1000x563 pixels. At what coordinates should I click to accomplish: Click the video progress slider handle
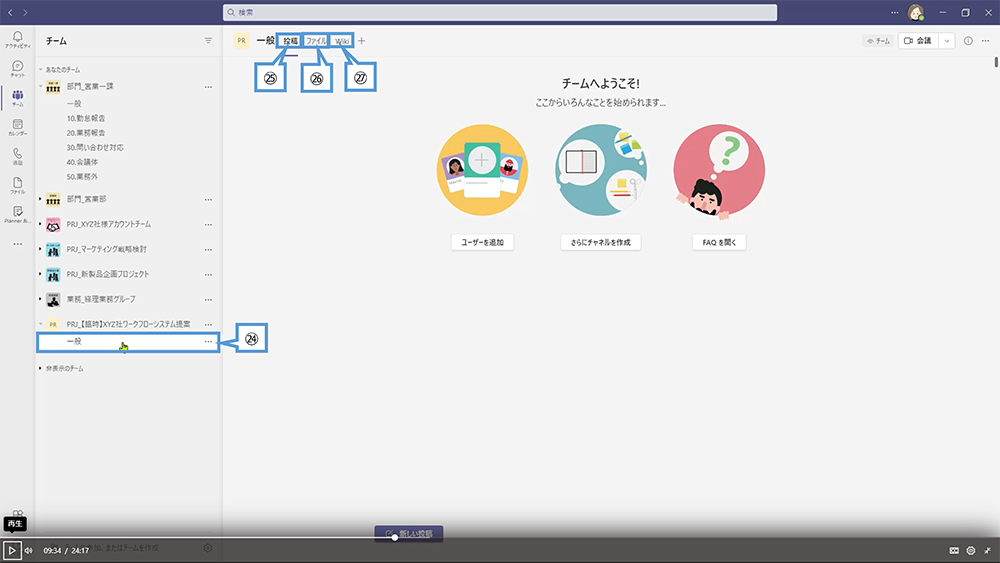(395, 537)
